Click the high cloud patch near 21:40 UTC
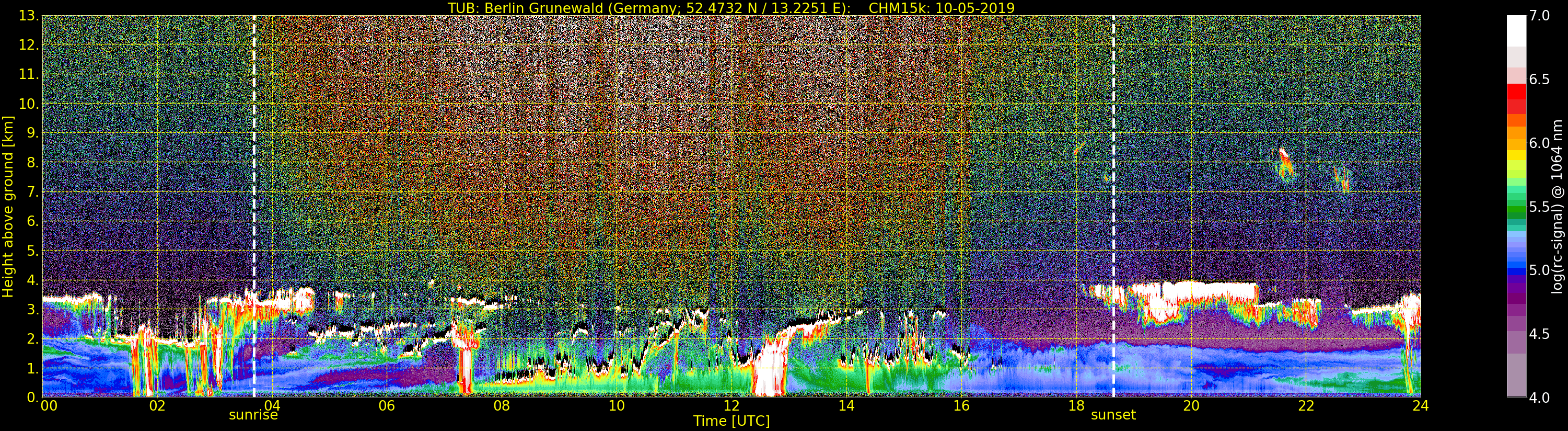This screenshot has width=1568, height=431. (x=1285, y=165)
